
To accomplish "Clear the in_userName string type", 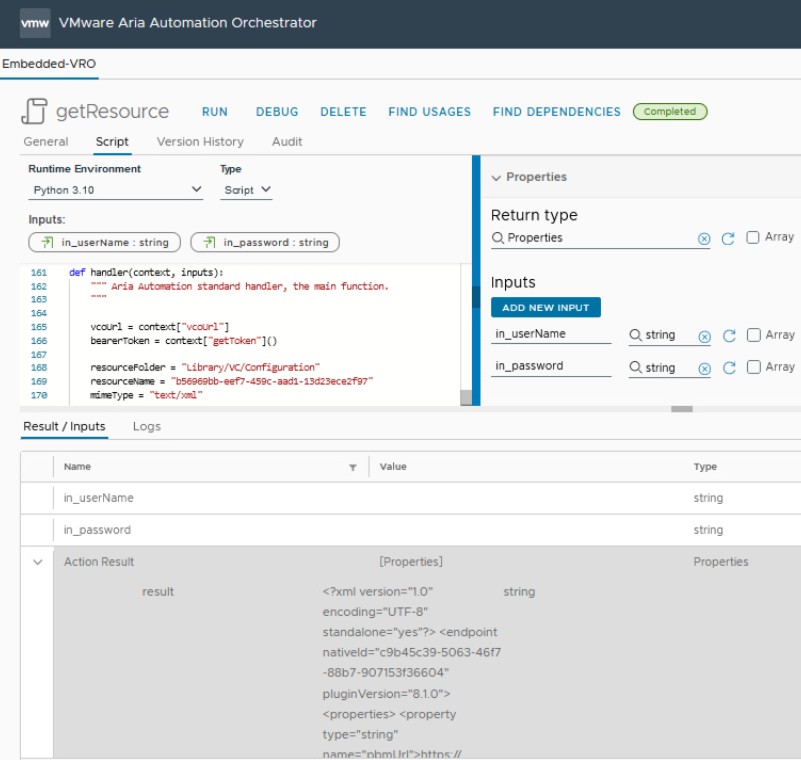I will coord(704,336).
